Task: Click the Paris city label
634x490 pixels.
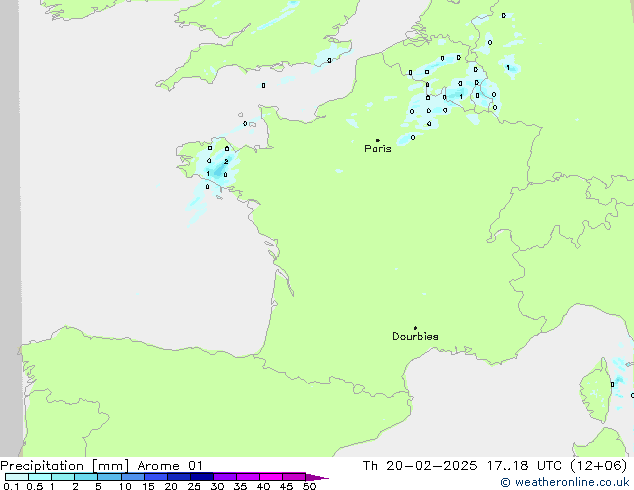Action: tap(378, 149)
